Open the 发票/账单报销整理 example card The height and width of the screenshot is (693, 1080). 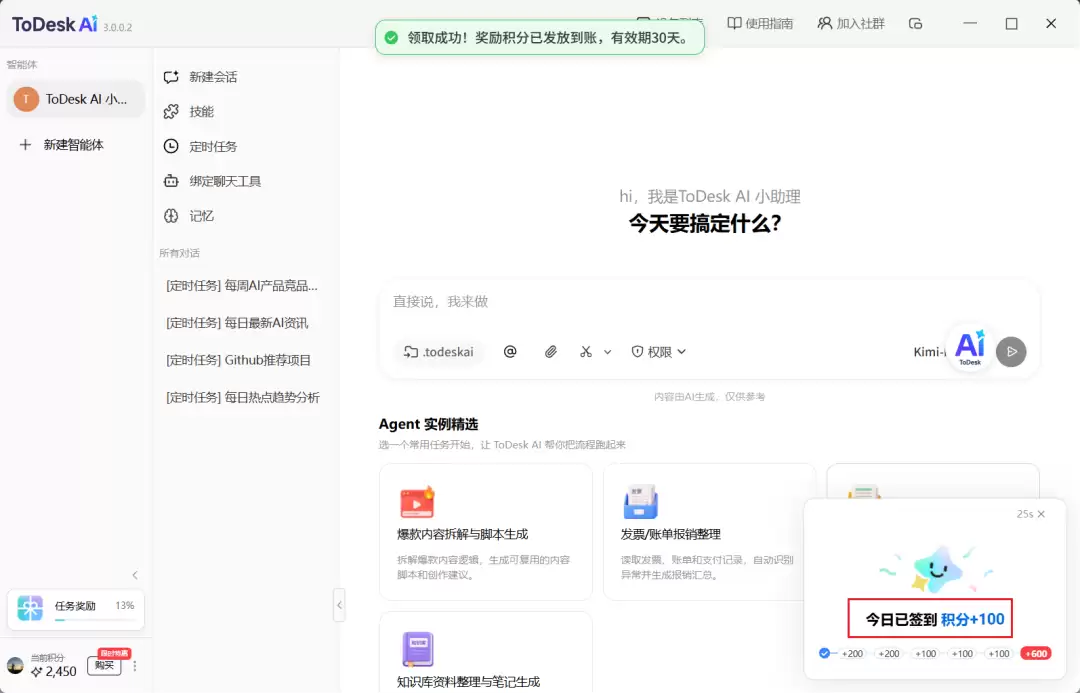point(709,532)
